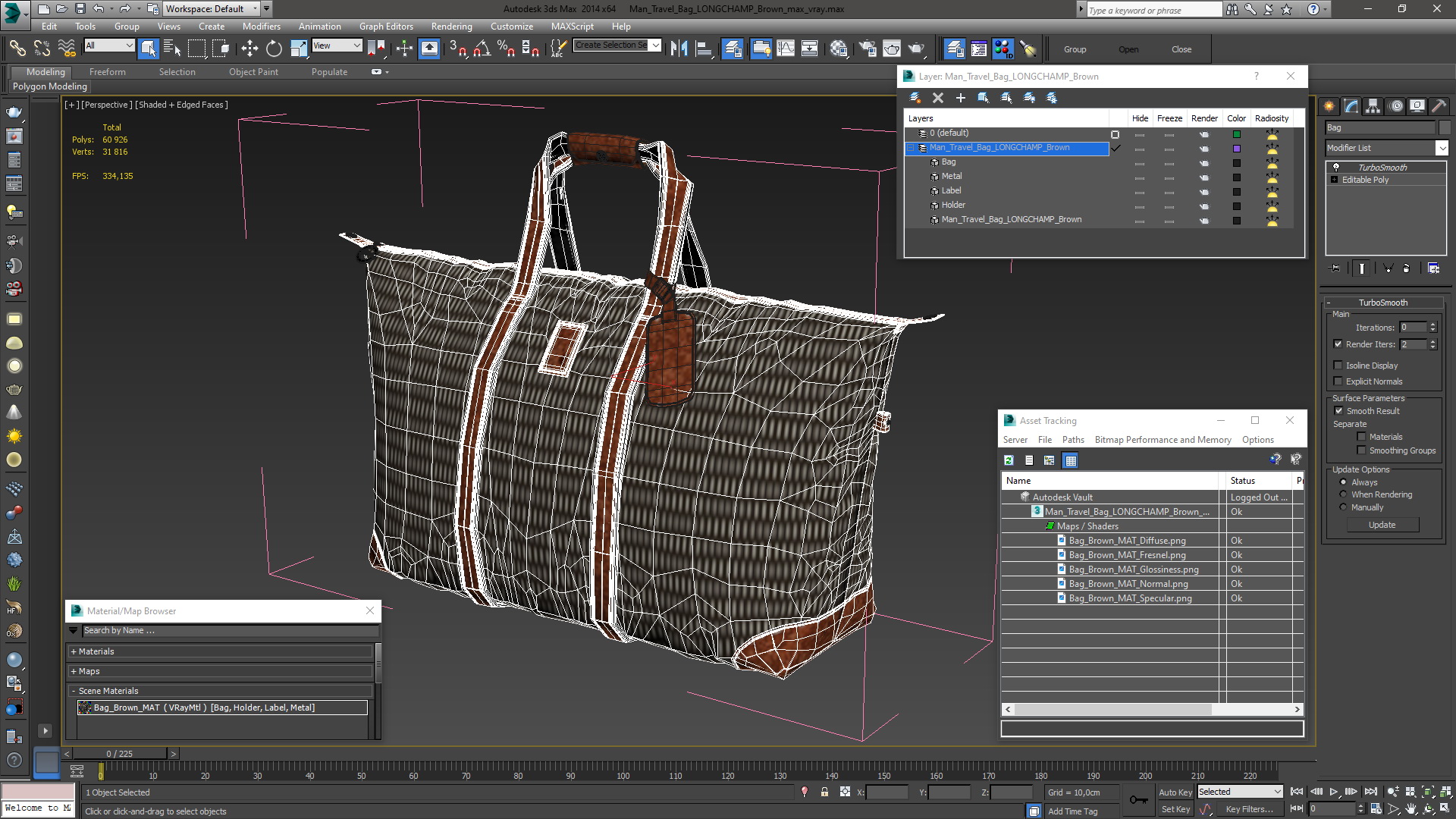Add selected objects to layer plus icon

pos(961,98)
